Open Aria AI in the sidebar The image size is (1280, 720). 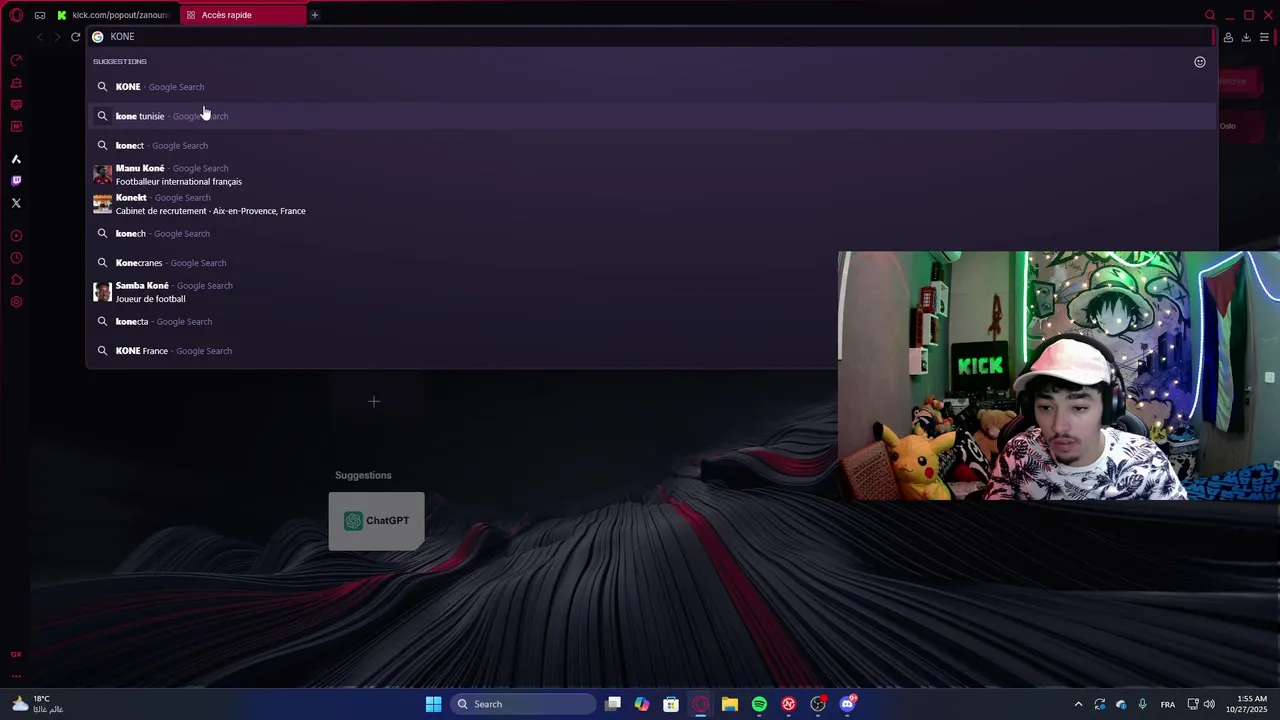tap(16, 159)
